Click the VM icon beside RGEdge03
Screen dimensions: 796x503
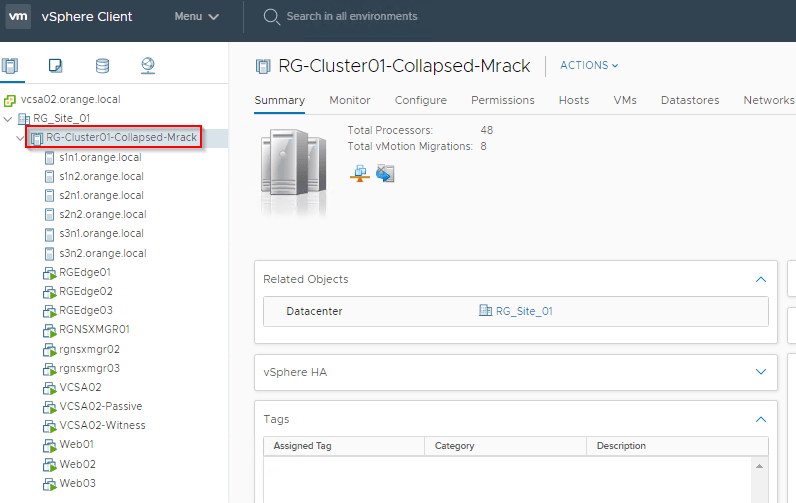pos(49,311)
